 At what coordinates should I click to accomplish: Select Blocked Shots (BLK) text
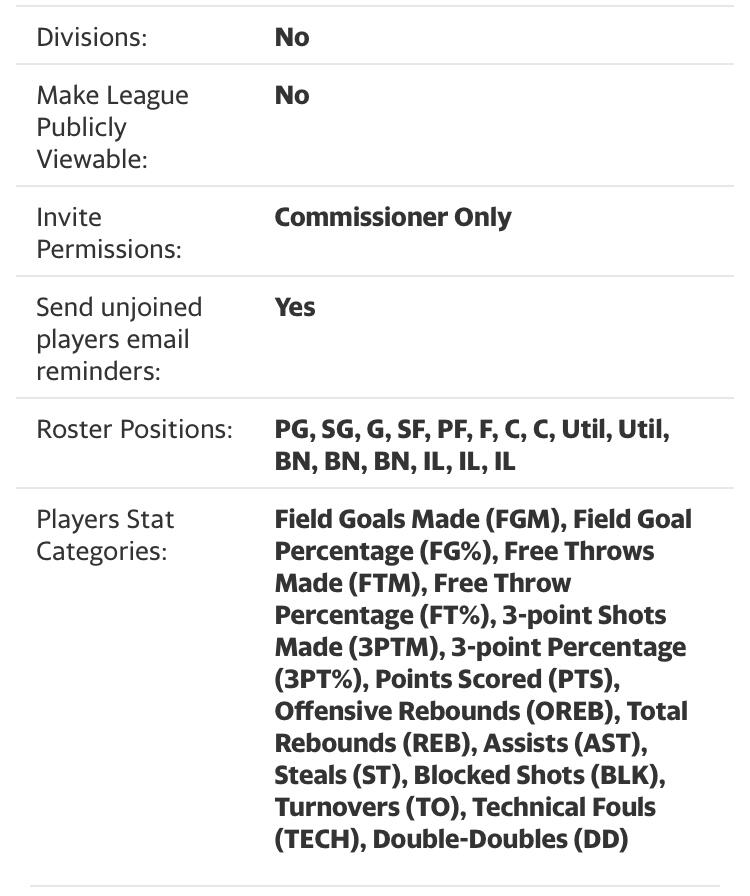click(x=538, y=775)
